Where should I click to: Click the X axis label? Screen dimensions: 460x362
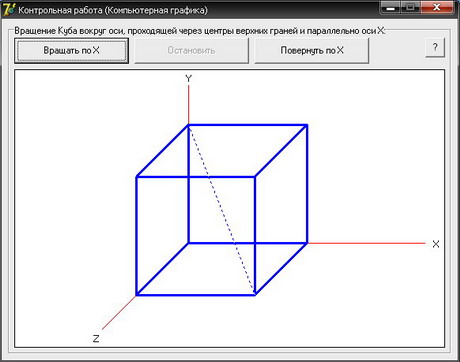pyautogui.click(x=436, y=244)
